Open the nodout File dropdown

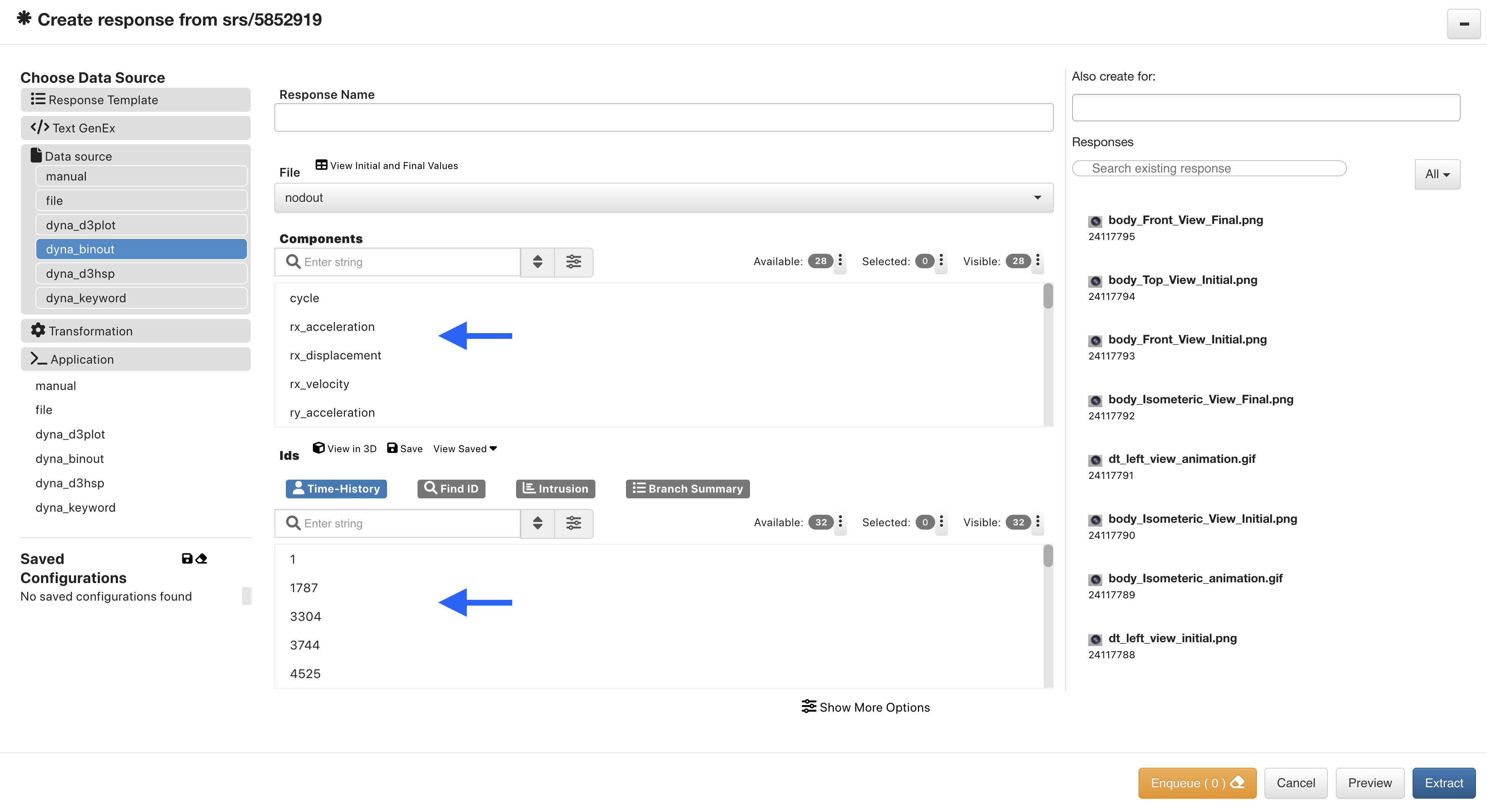coord(664,198)
